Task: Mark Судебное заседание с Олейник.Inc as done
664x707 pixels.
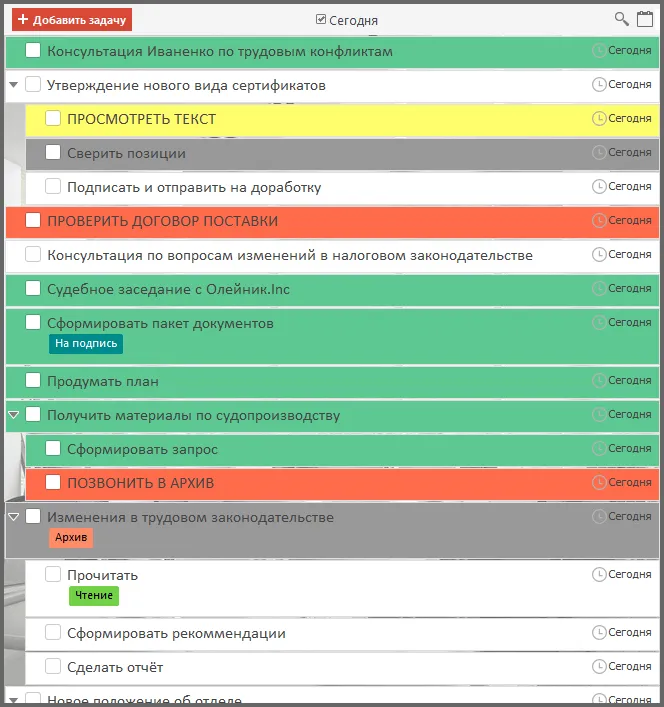Action: (x=33, y=289)
